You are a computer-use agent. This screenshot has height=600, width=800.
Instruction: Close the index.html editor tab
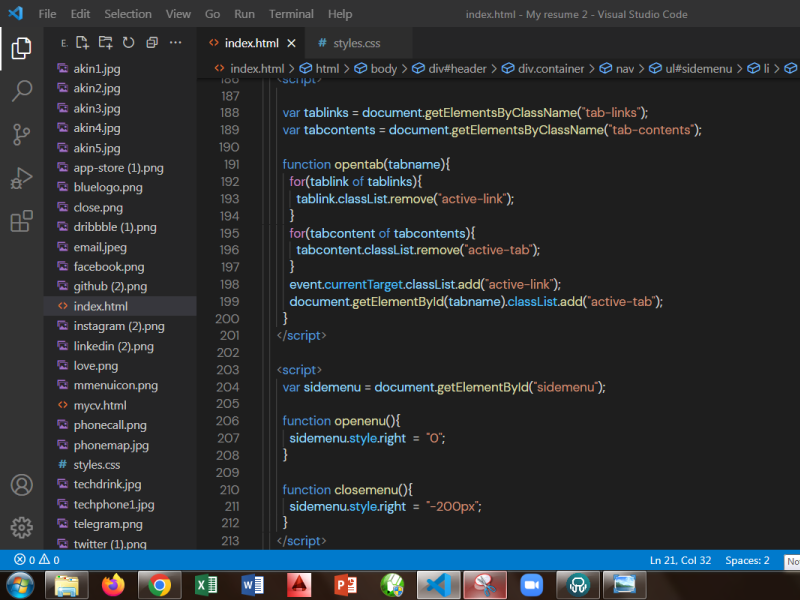(292, 43)
